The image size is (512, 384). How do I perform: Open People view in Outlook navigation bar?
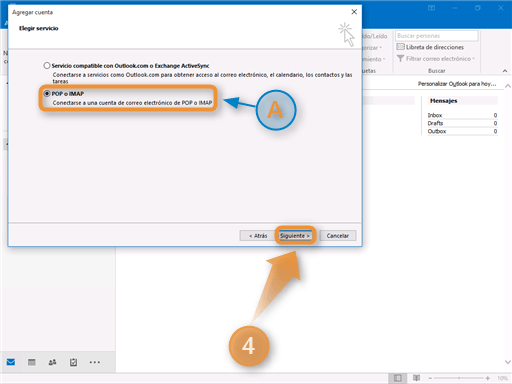point(52,362)
